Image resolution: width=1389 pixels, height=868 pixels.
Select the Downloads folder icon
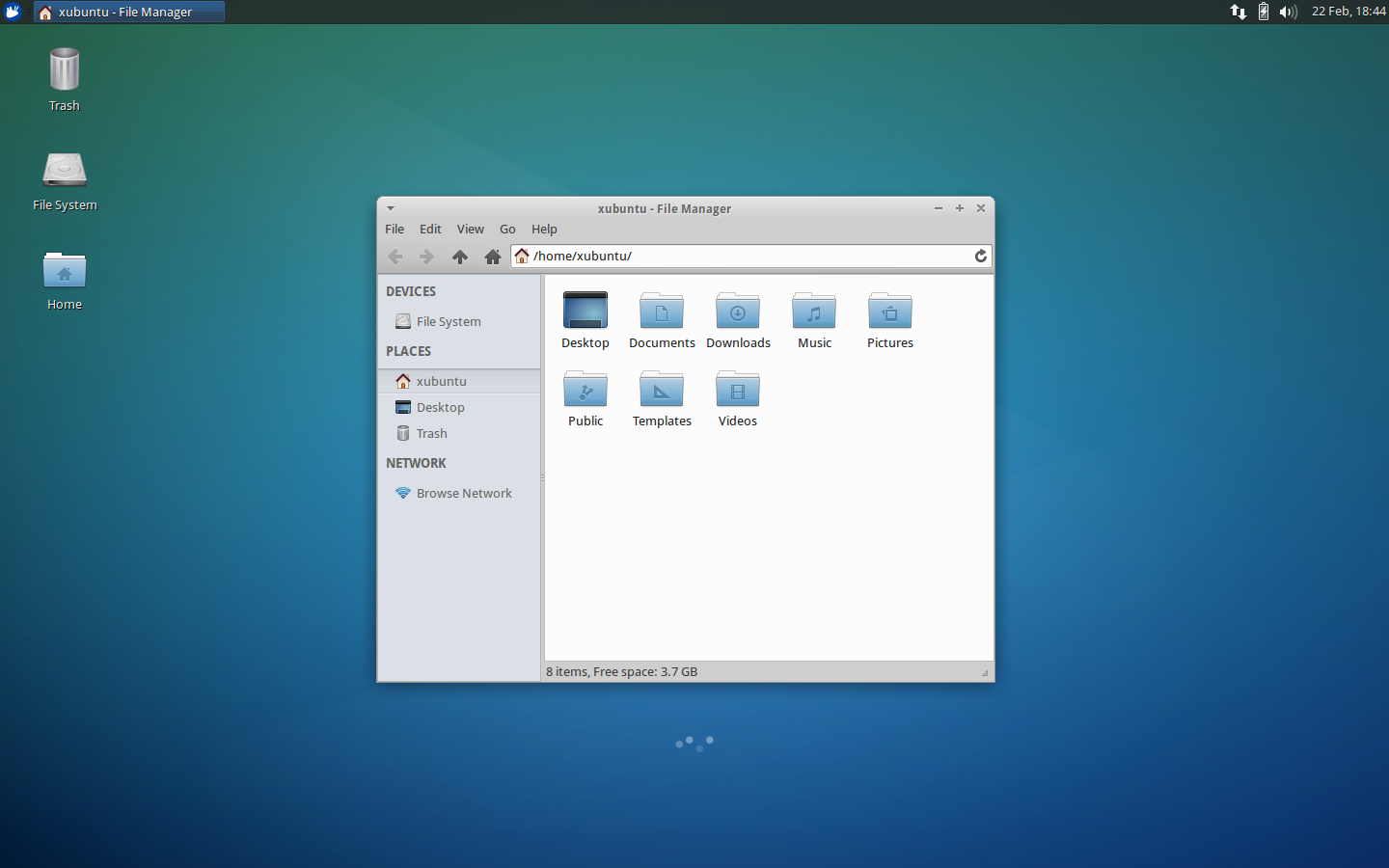click(738, 312)
